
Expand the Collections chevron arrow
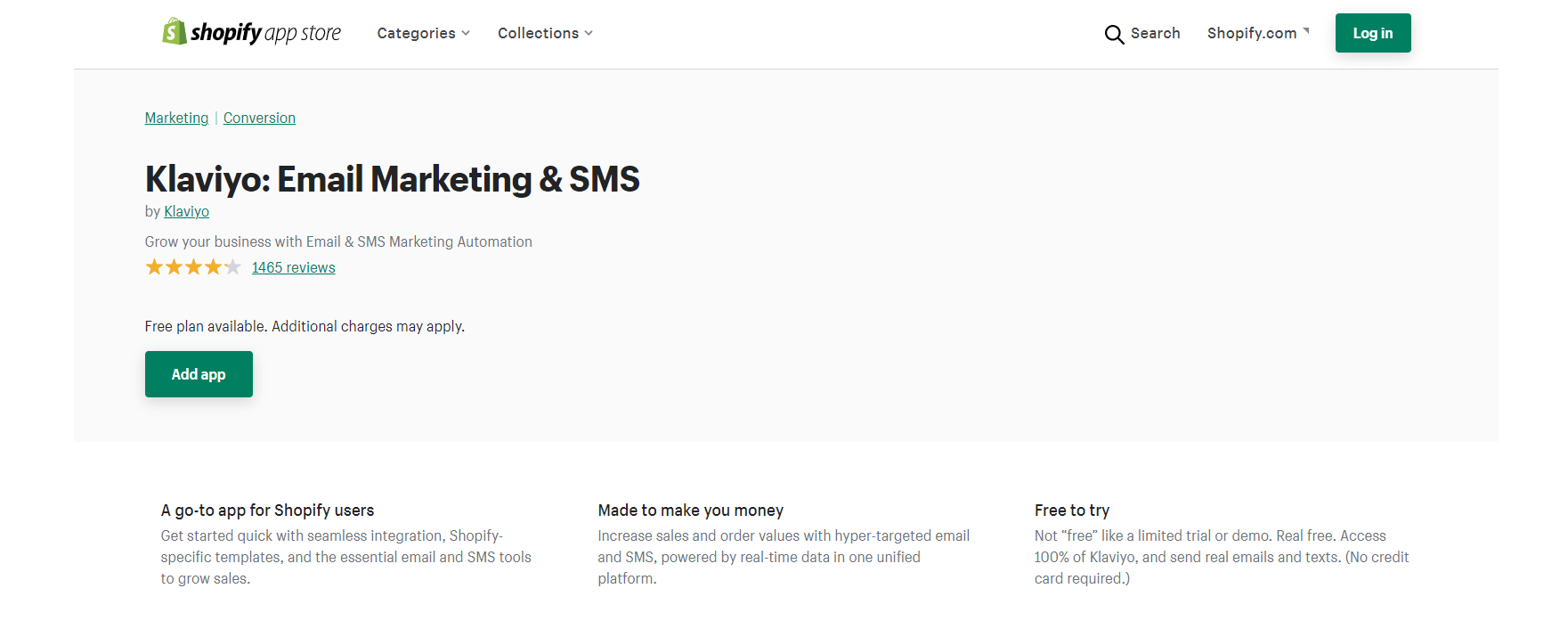coord(589,34)
